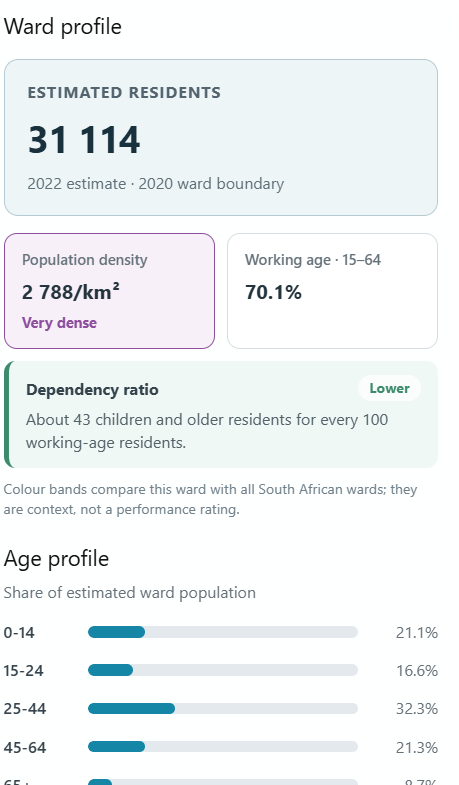
Task: Click the Dependency ratio description text
Action: [x=207, y=431]
